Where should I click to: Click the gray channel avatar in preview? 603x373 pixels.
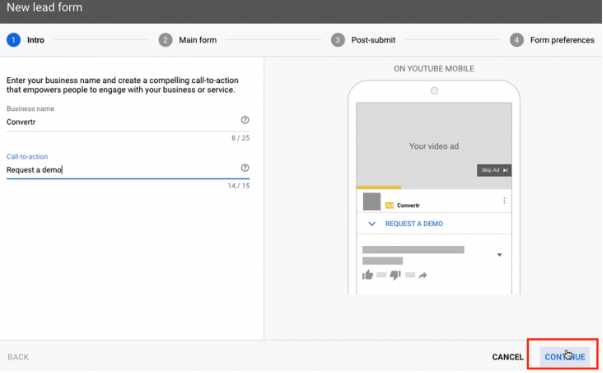click(371, 201)
